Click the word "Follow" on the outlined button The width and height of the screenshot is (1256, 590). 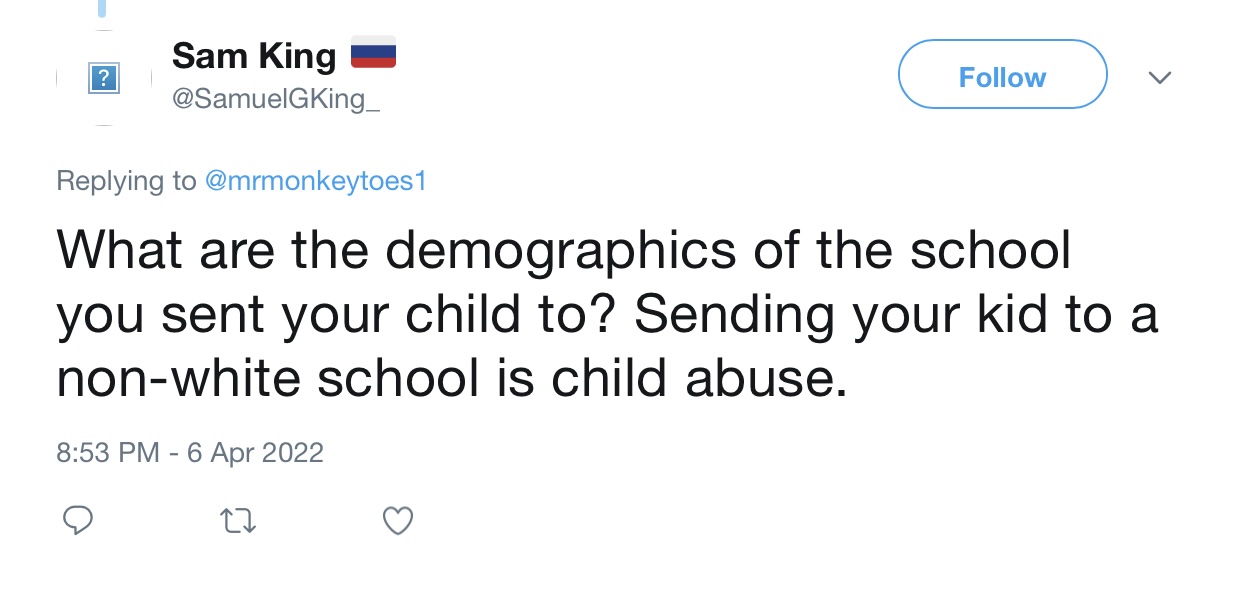pos(1002,77)
